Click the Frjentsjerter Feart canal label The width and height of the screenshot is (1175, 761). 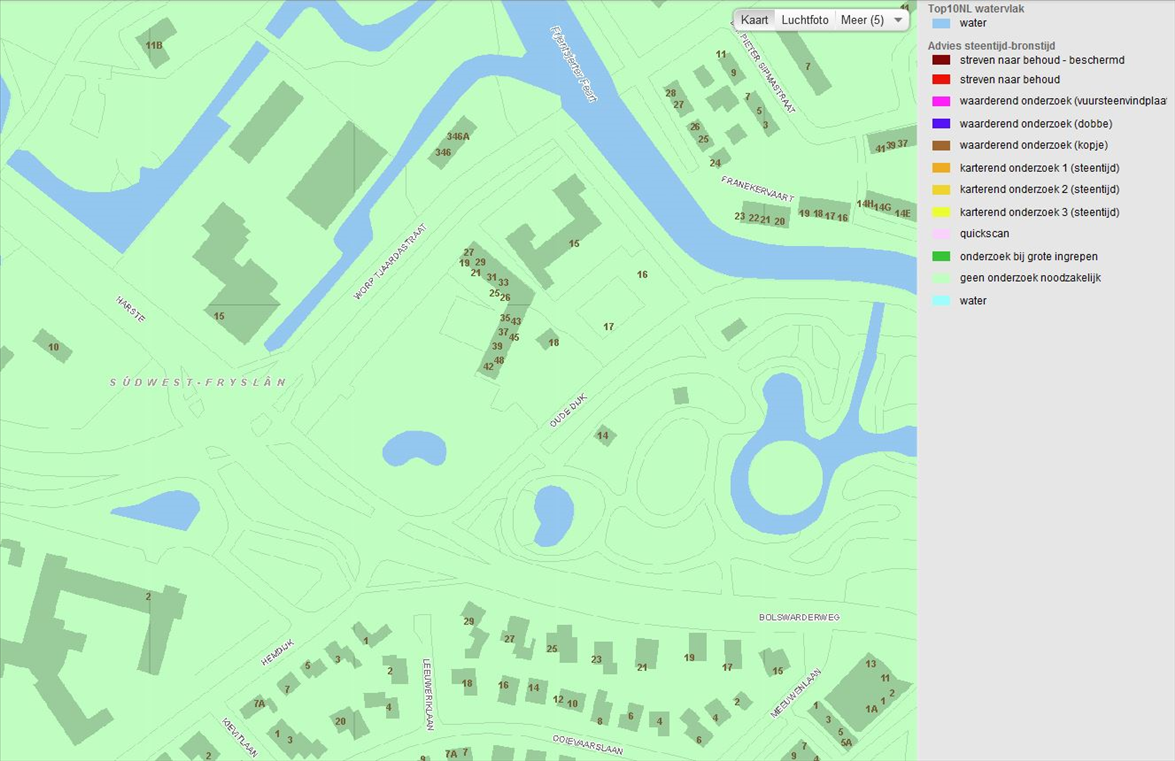pyautogui.click(x=573, y=64)
